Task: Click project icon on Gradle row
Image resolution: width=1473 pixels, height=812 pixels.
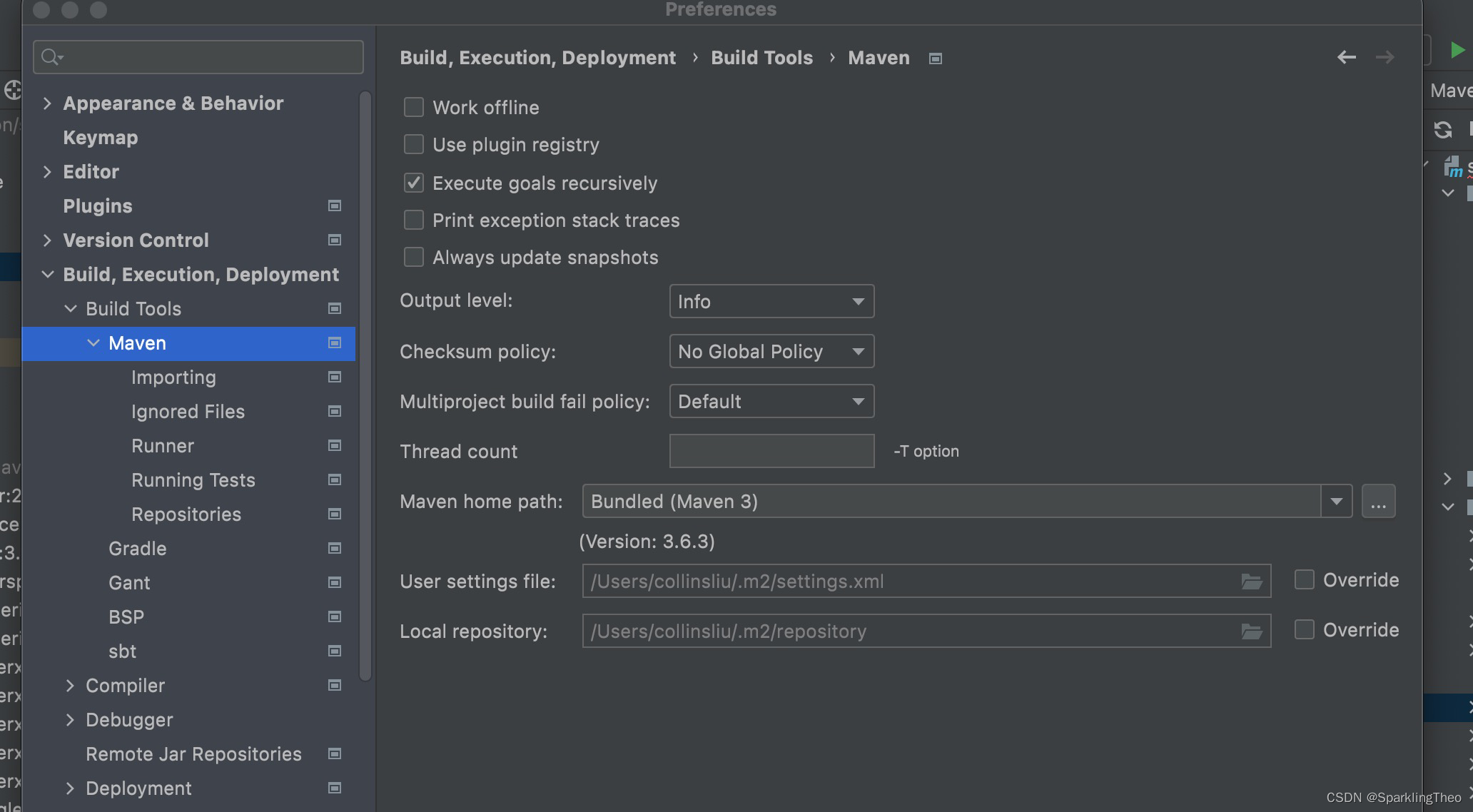Action: [x=334, y=549]
